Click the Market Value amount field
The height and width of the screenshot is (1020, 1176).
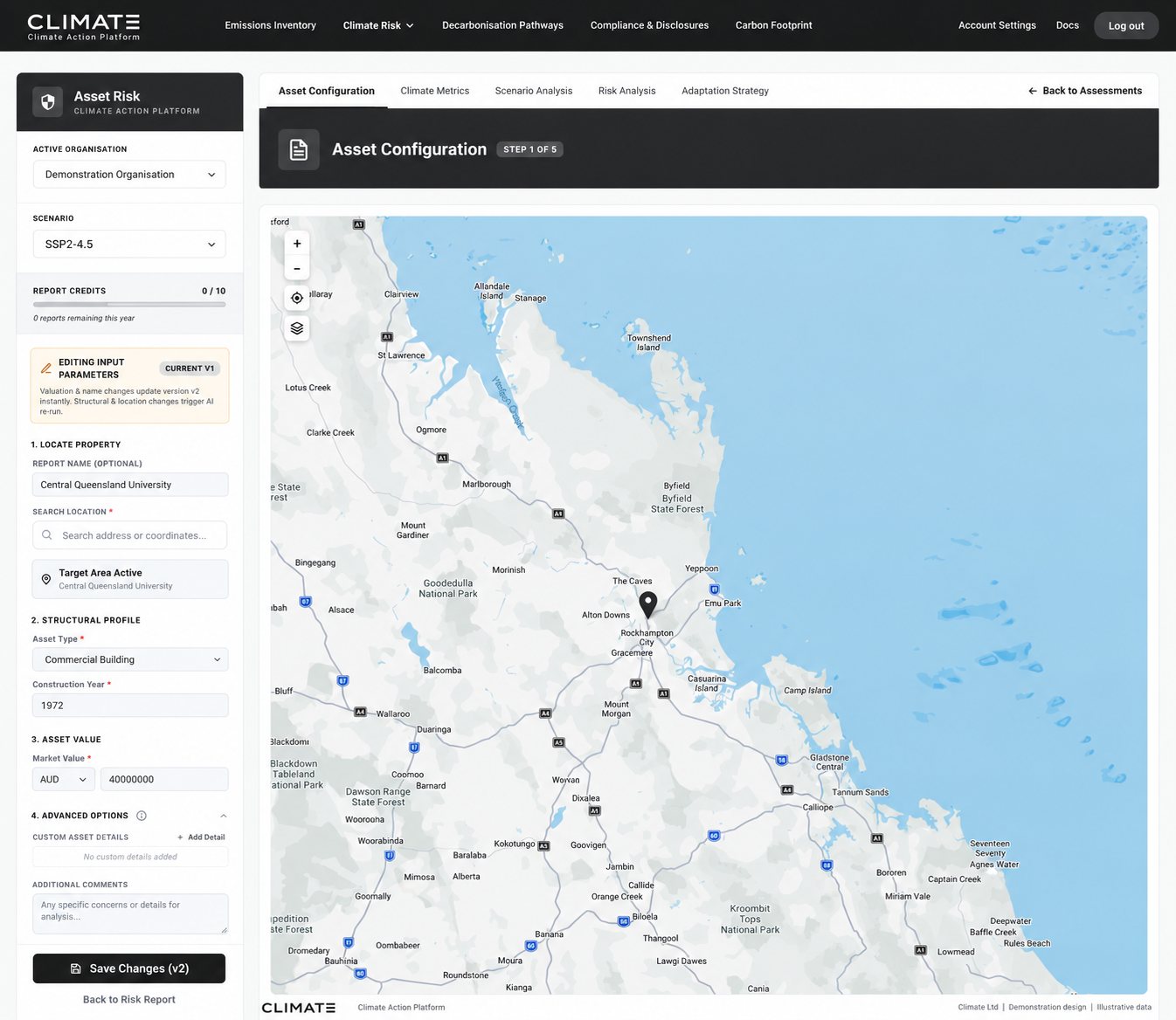click(164, 780)
